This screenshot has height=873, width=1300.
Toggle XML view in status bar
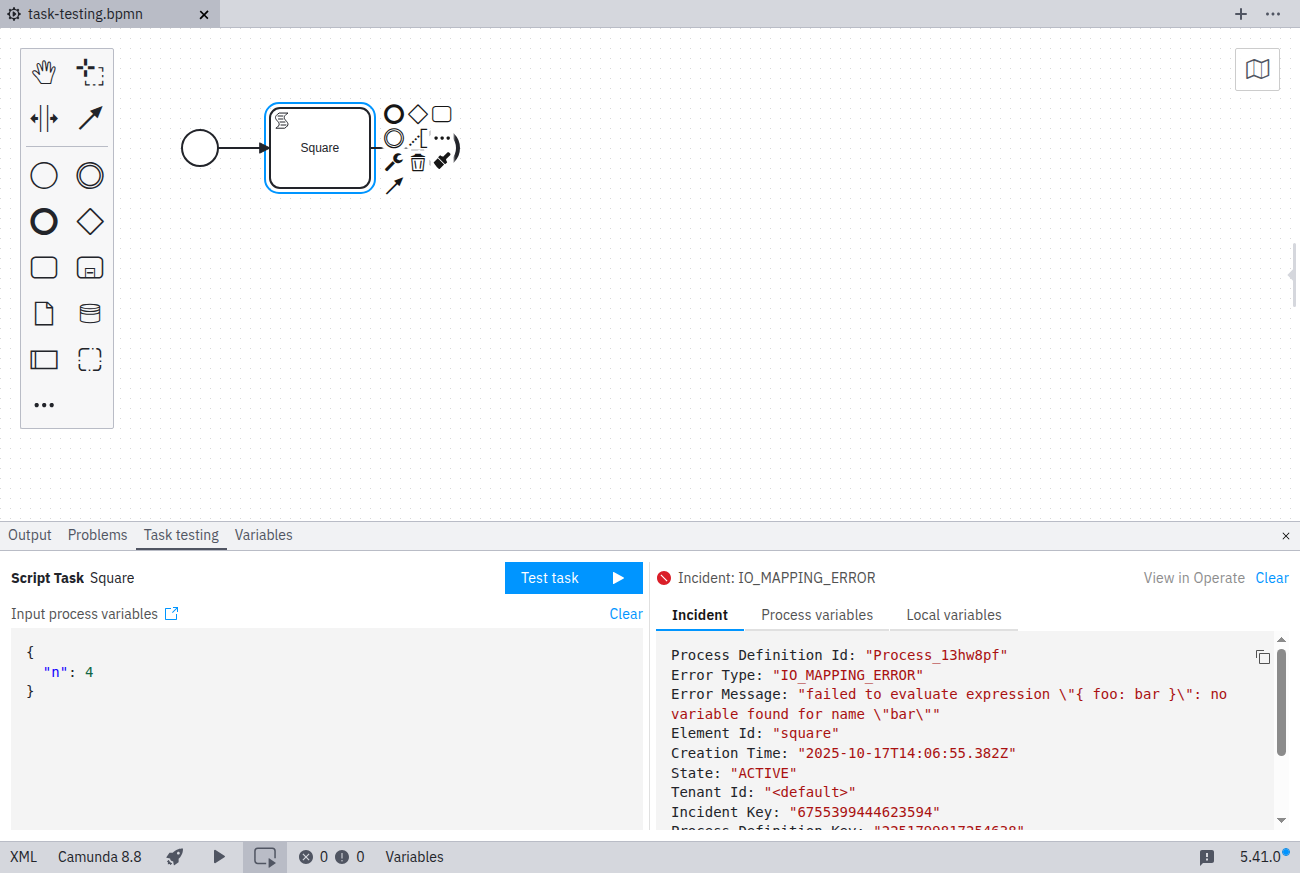tap(24, 857)
